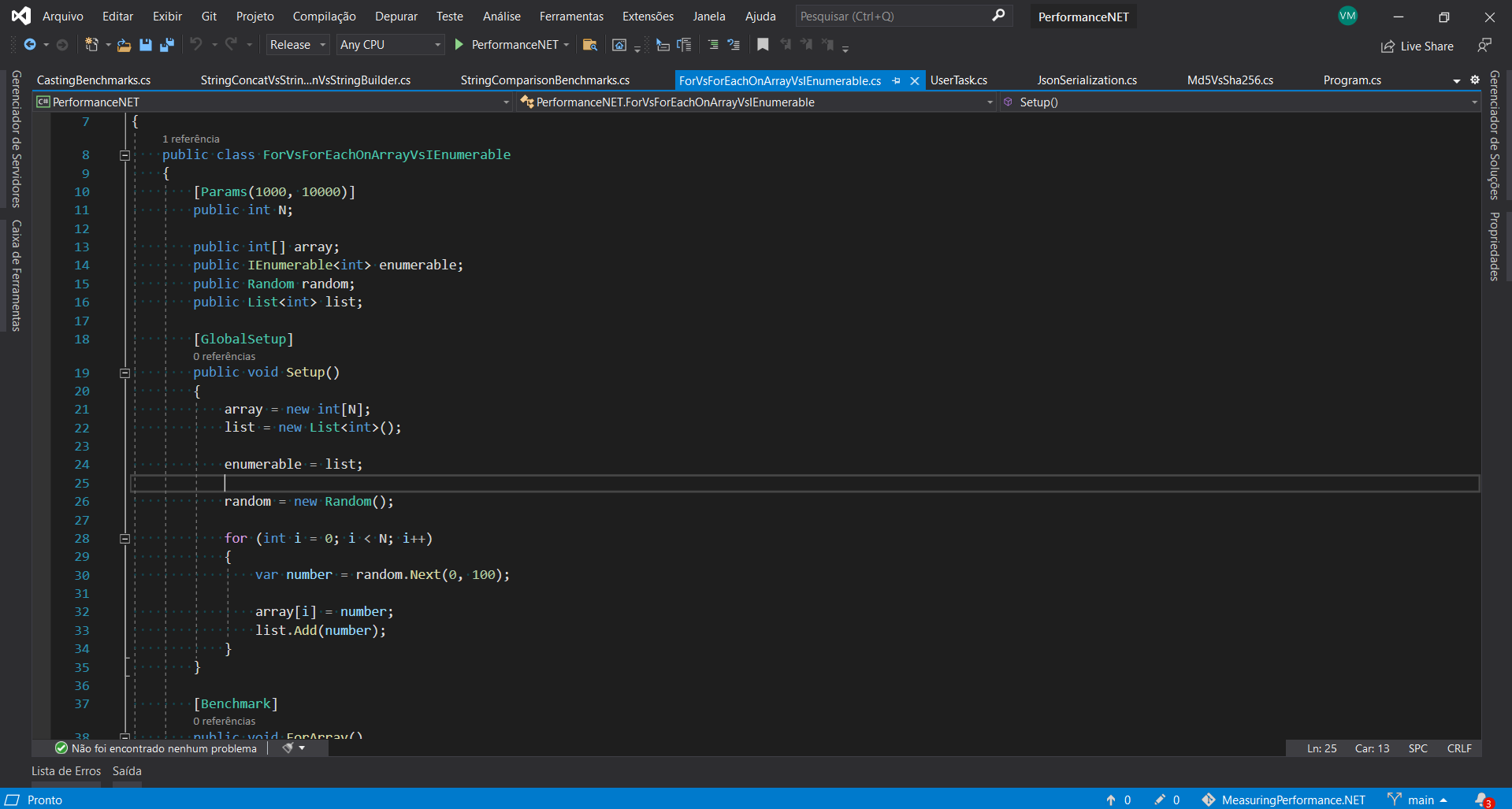Open the notifications bell in the status bar
Viewport: 1512px width, 809px height.
pyautogui.click(x=1483, y=800)
